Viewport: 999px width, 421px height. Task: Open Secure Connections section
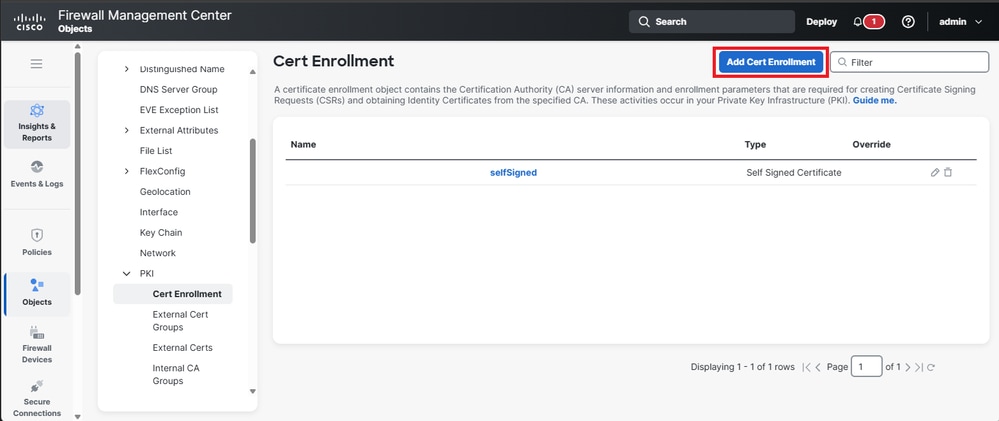coord(37,397)
